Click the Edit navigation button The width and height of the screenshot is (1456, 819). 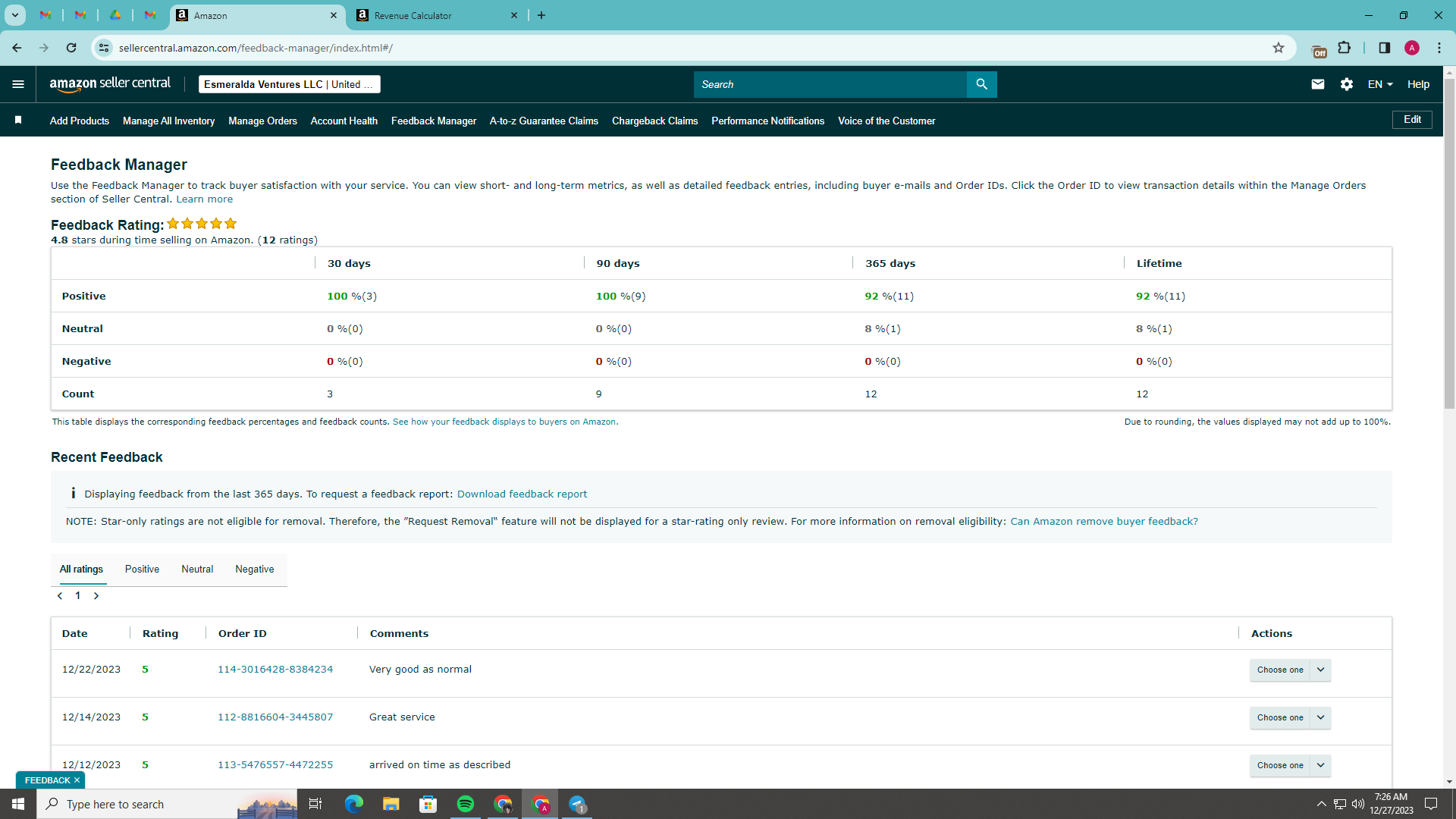pyautogui.click(x=1412, y=120)
